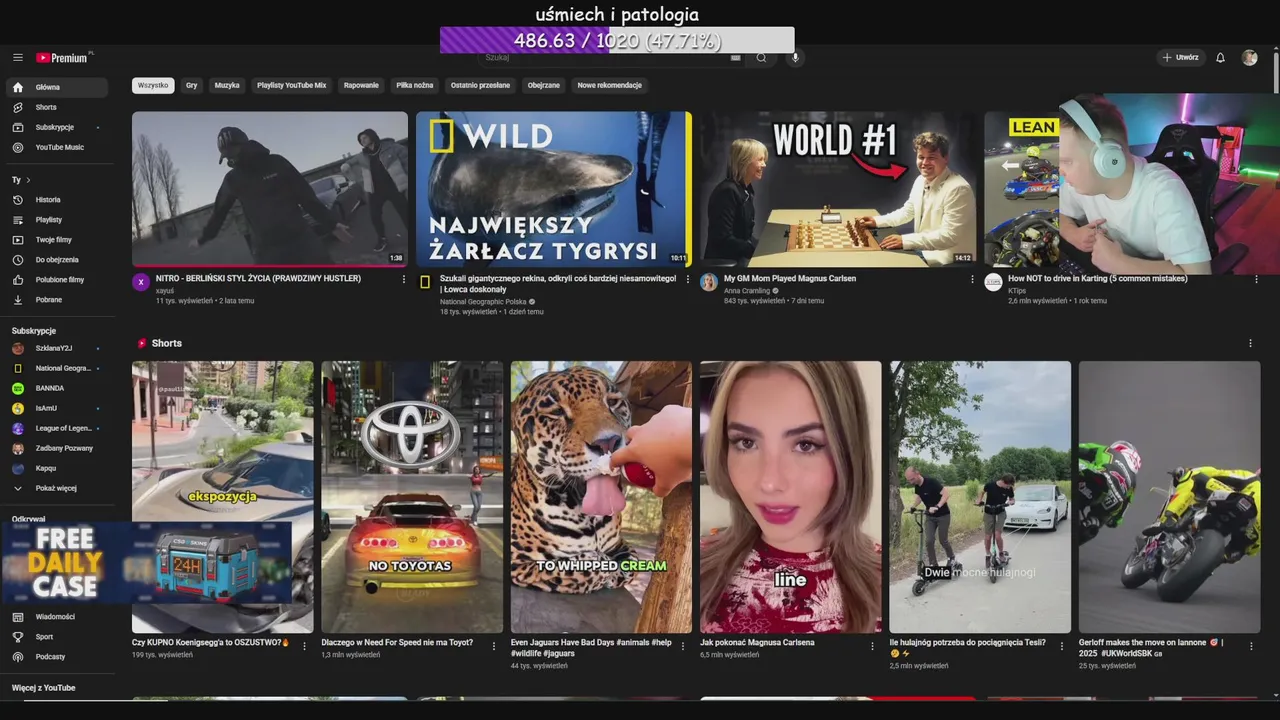The width and height of the screenshot is (1280, 720).
Task: Click the Free Daily Case banner
Action: [x=146, y=562]
